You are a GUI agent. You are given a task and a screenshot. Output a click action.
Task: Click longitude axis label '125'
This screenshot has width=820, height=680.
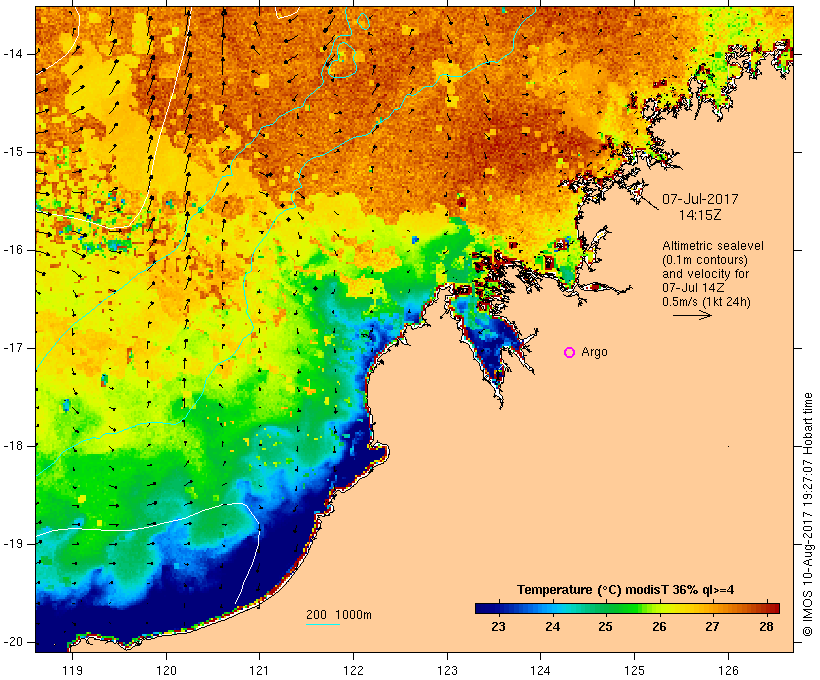pos(634,670)
